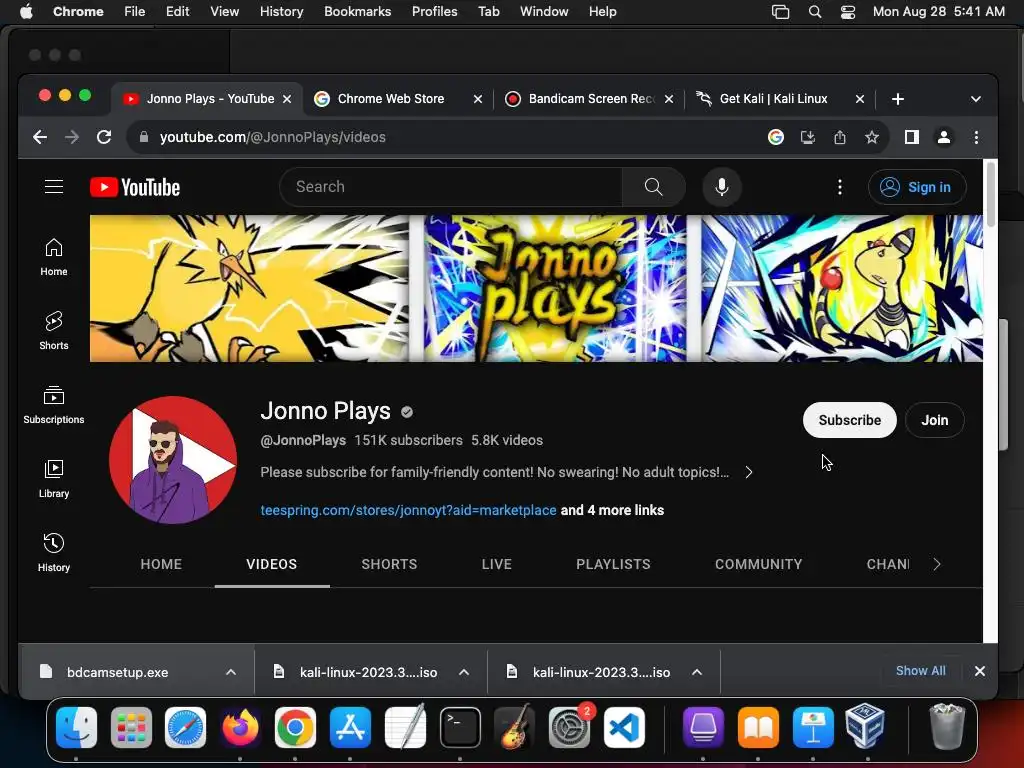
Task: Subscribe to Jonno Plays
Action: coord(850,420)
